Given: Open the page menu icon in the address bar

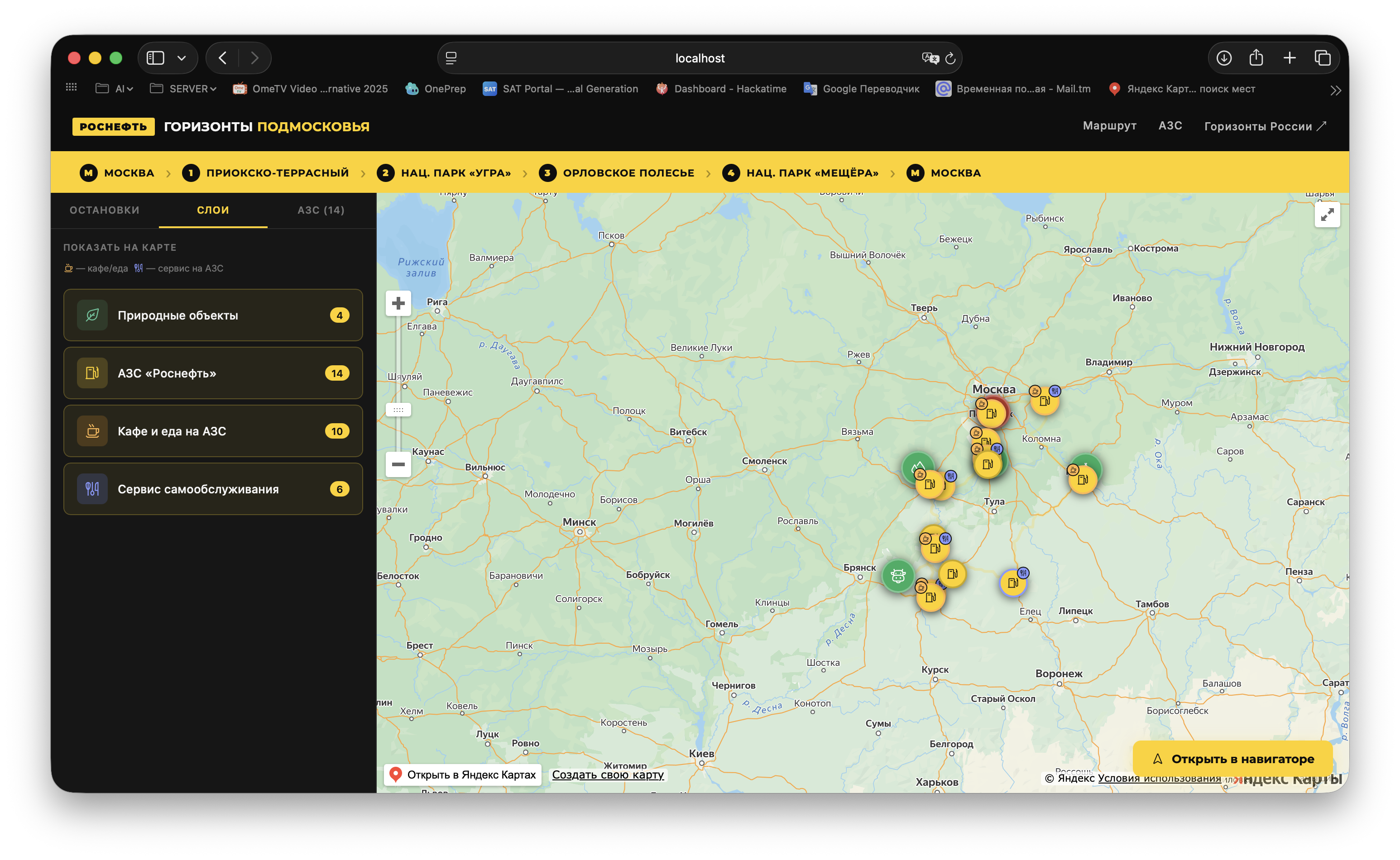Looking at the screenshot, I should [451, 58].
